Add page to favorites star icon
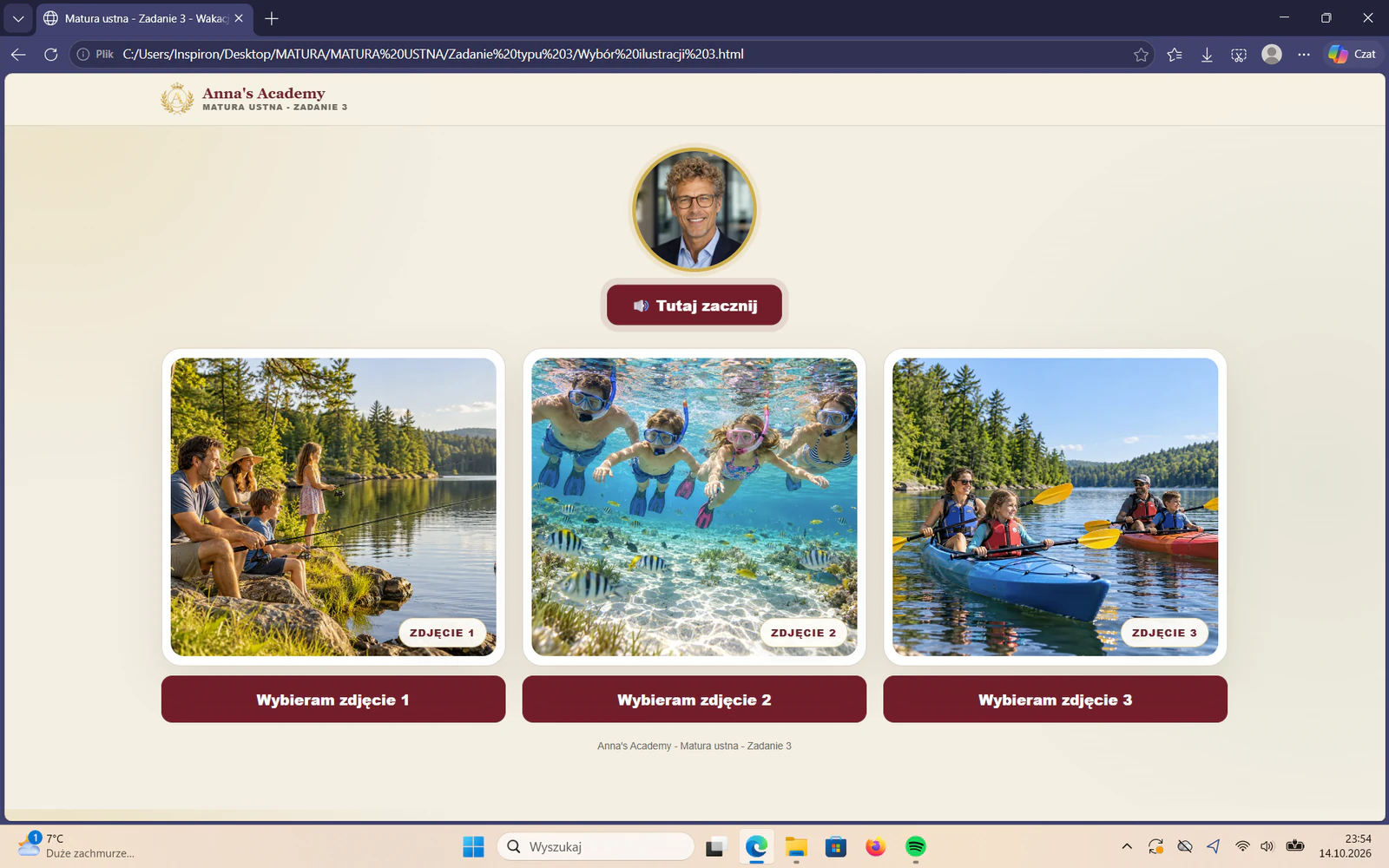Screen dimensions: 1389x868 (1141, 54)
